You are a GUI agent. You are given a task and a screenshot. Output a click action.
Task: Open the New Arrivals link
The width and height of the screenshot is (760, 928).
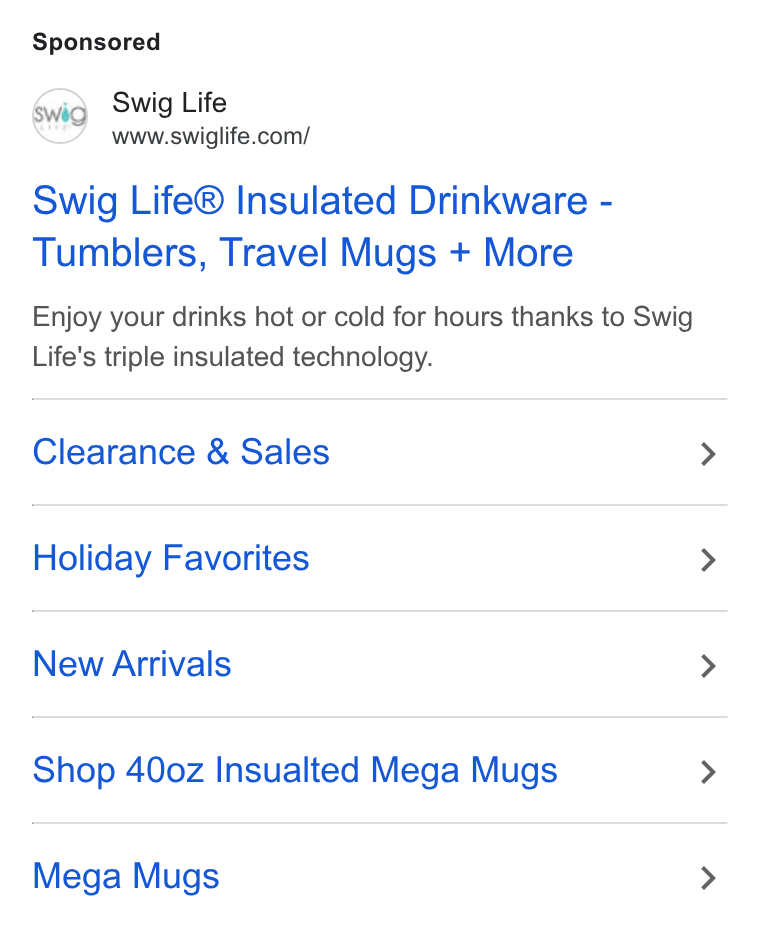[132, 664]
